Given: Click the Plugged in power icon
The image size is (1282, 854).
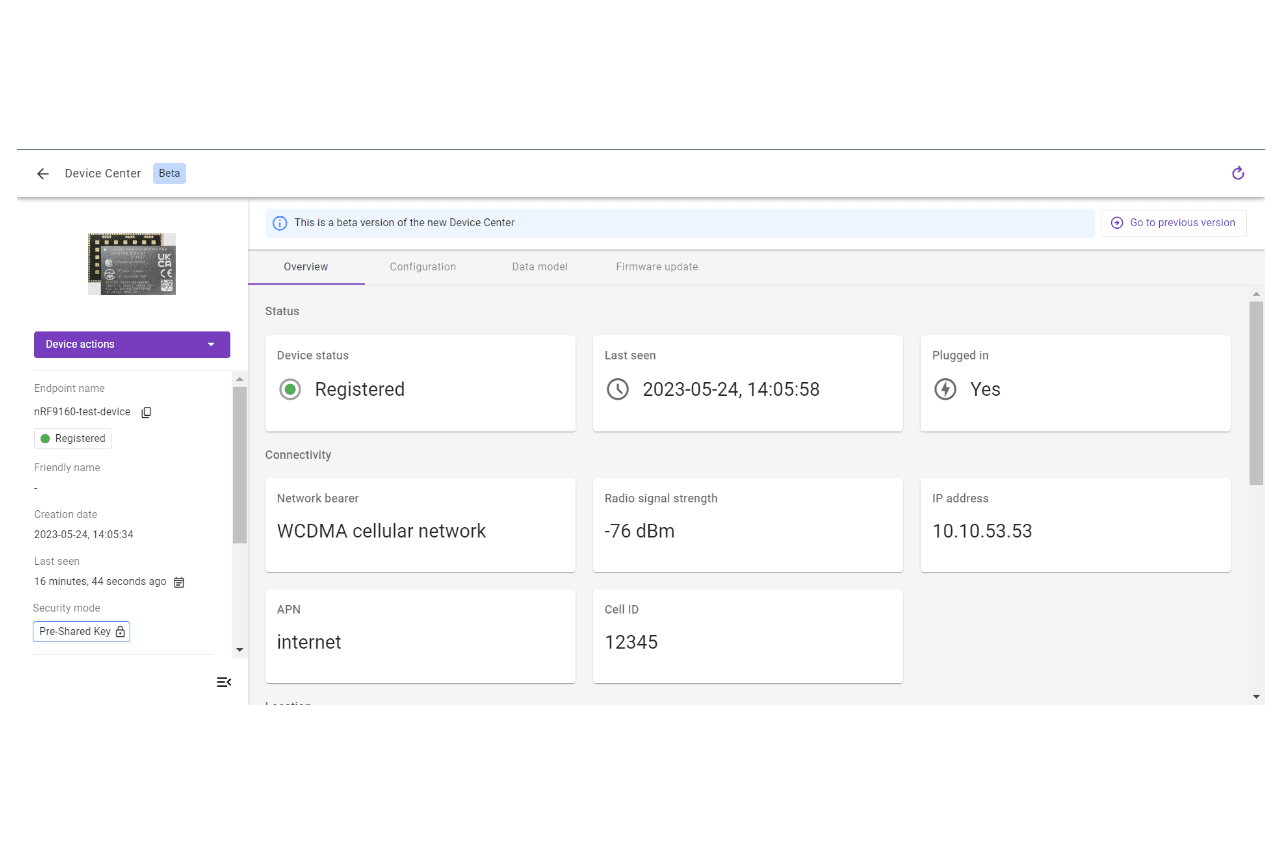Looking at the screenshot, I should point(945,390).
